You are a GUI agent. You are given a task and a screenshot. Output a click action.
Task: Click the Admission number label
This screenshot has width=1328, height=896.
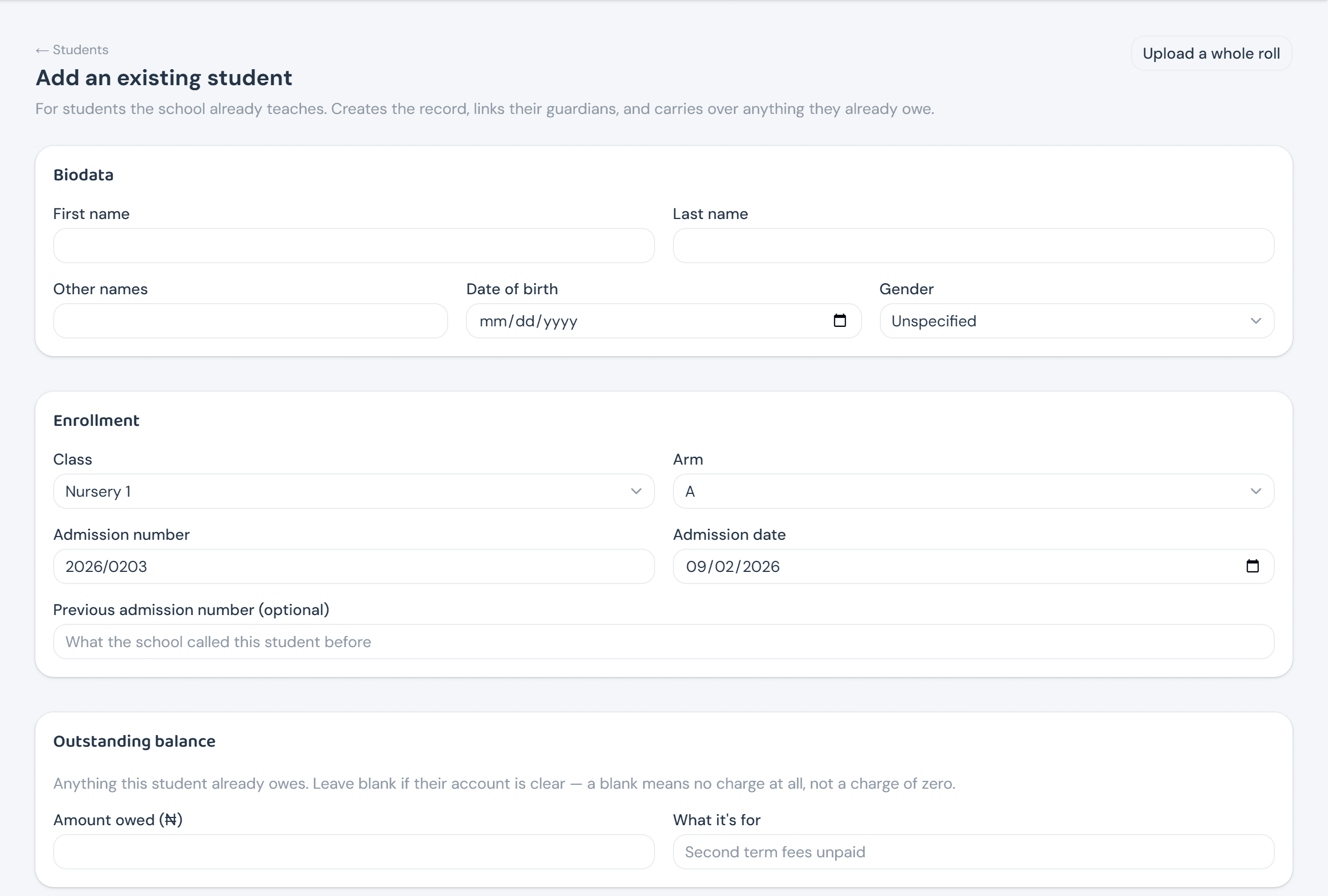[121, 534]
